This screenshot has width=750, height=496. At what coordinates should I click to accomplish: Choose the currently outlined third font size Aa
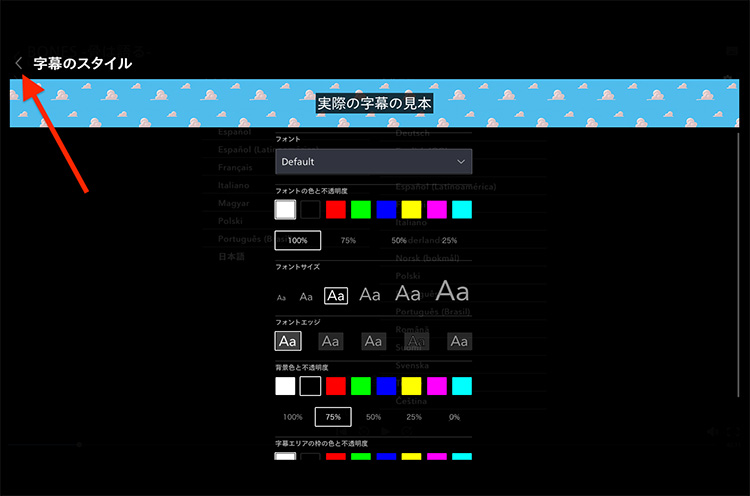336,296
